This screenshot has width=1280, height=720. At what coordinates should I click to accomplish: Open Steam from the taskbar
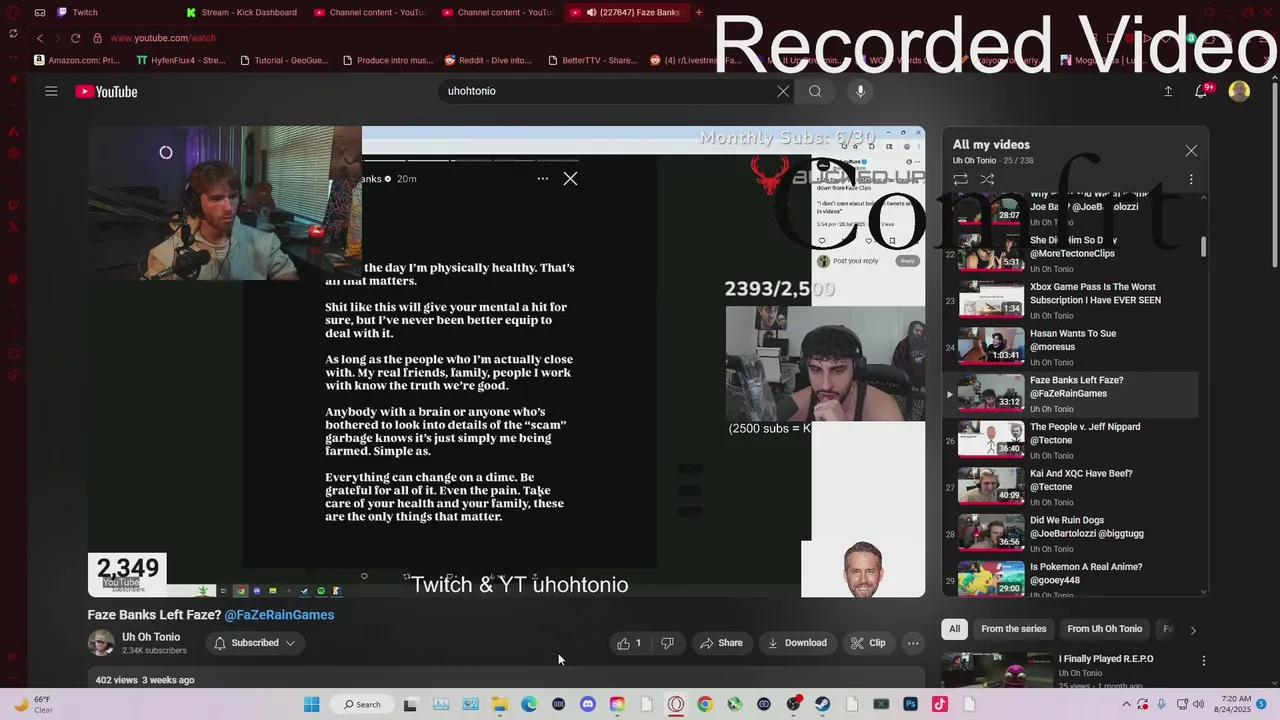point(822,704)
